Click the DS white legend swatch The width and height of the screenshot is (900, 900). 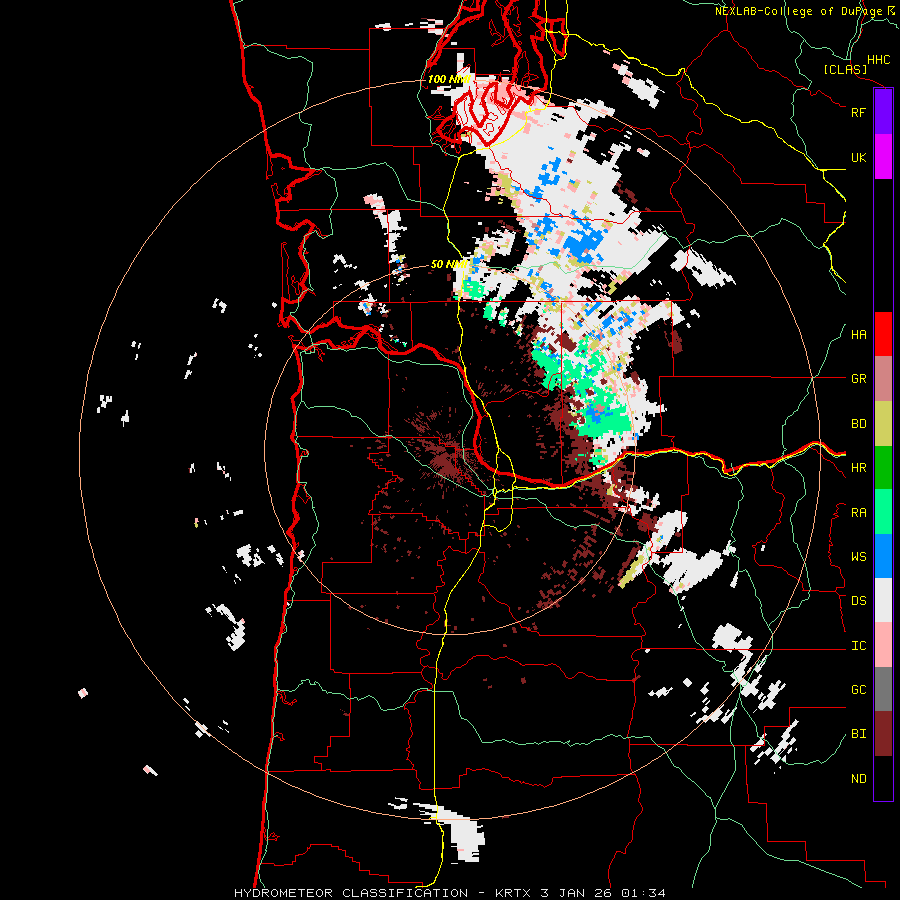point(883,600)
